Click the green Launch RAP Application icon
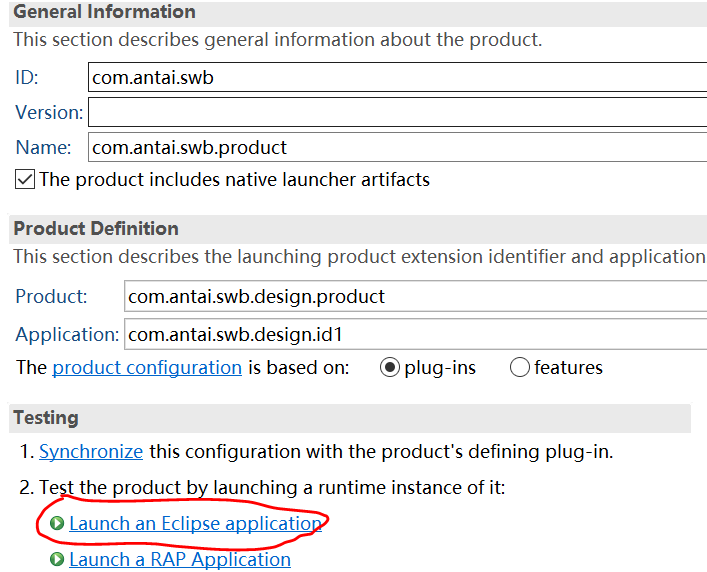 pos(57,559)
